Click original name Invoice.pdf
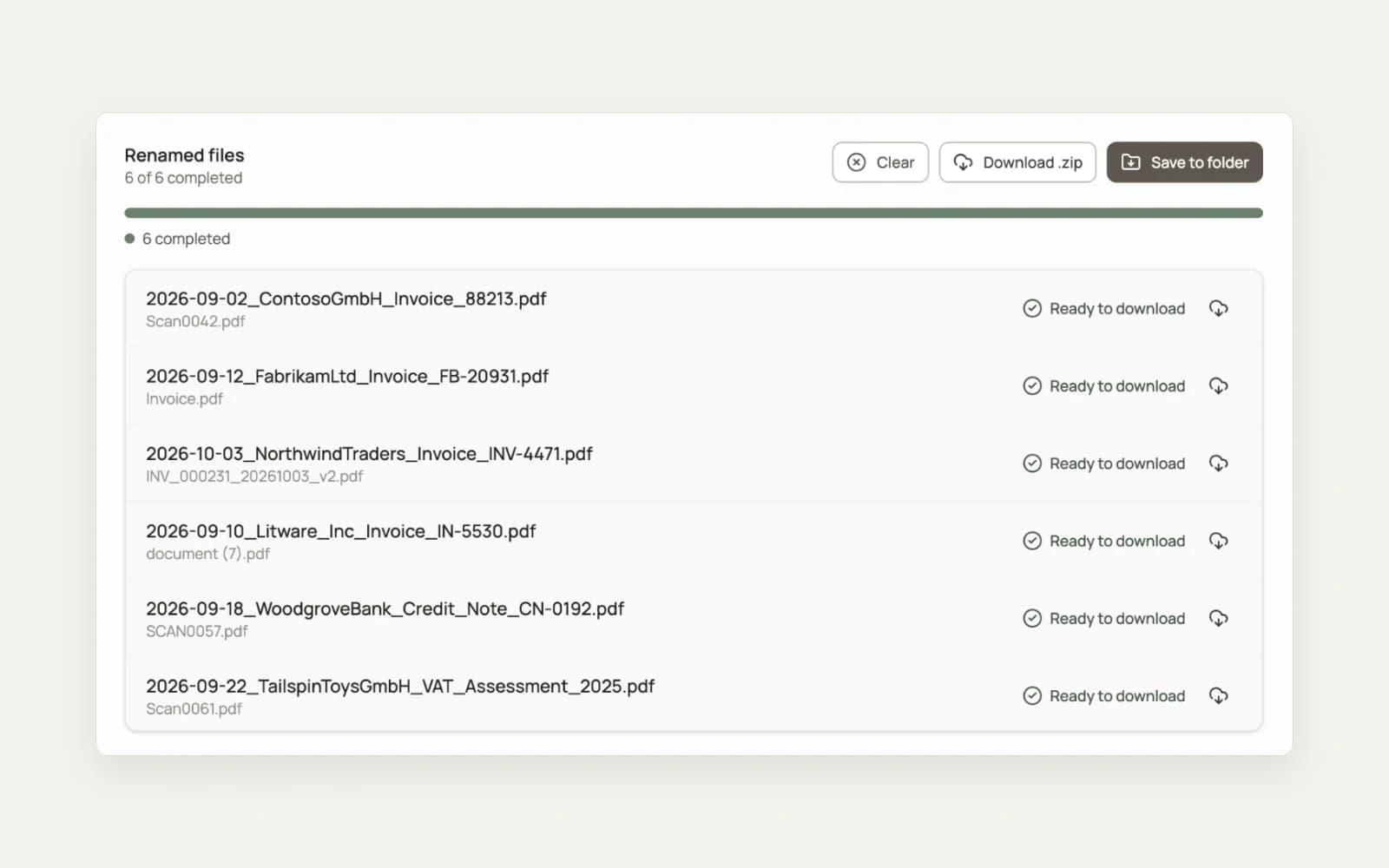The width and height of the screenshot is (1389, 868). click(184, 398)
